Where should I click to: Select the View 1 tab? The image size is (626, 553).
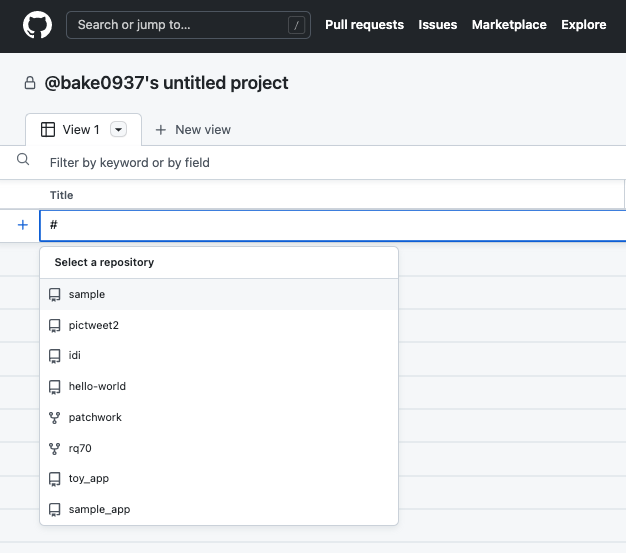[x=83, y=130]
